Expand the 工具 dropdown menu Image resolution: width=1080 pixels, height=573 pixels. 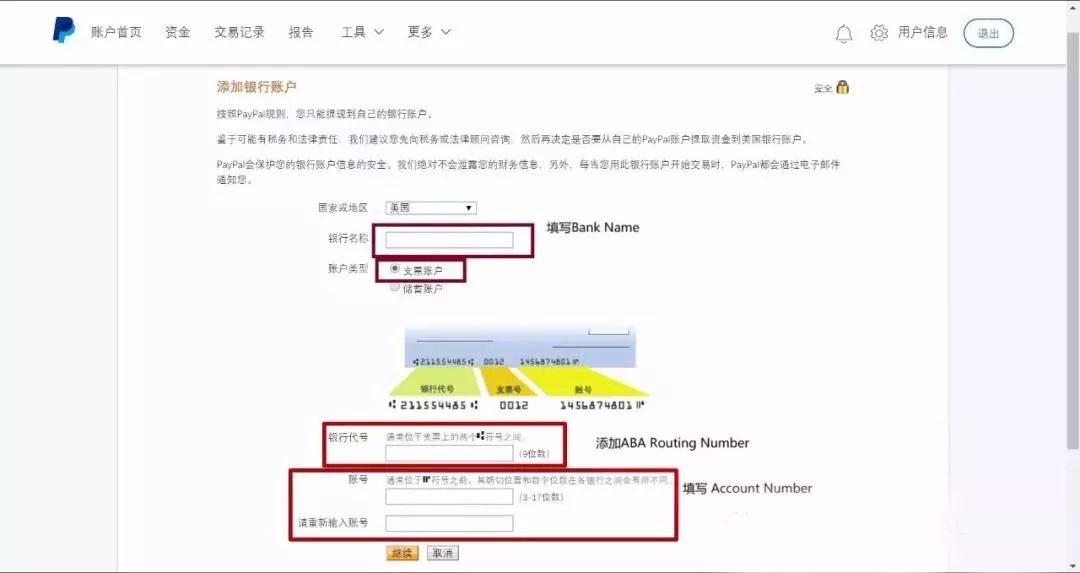tap(362, 32)
